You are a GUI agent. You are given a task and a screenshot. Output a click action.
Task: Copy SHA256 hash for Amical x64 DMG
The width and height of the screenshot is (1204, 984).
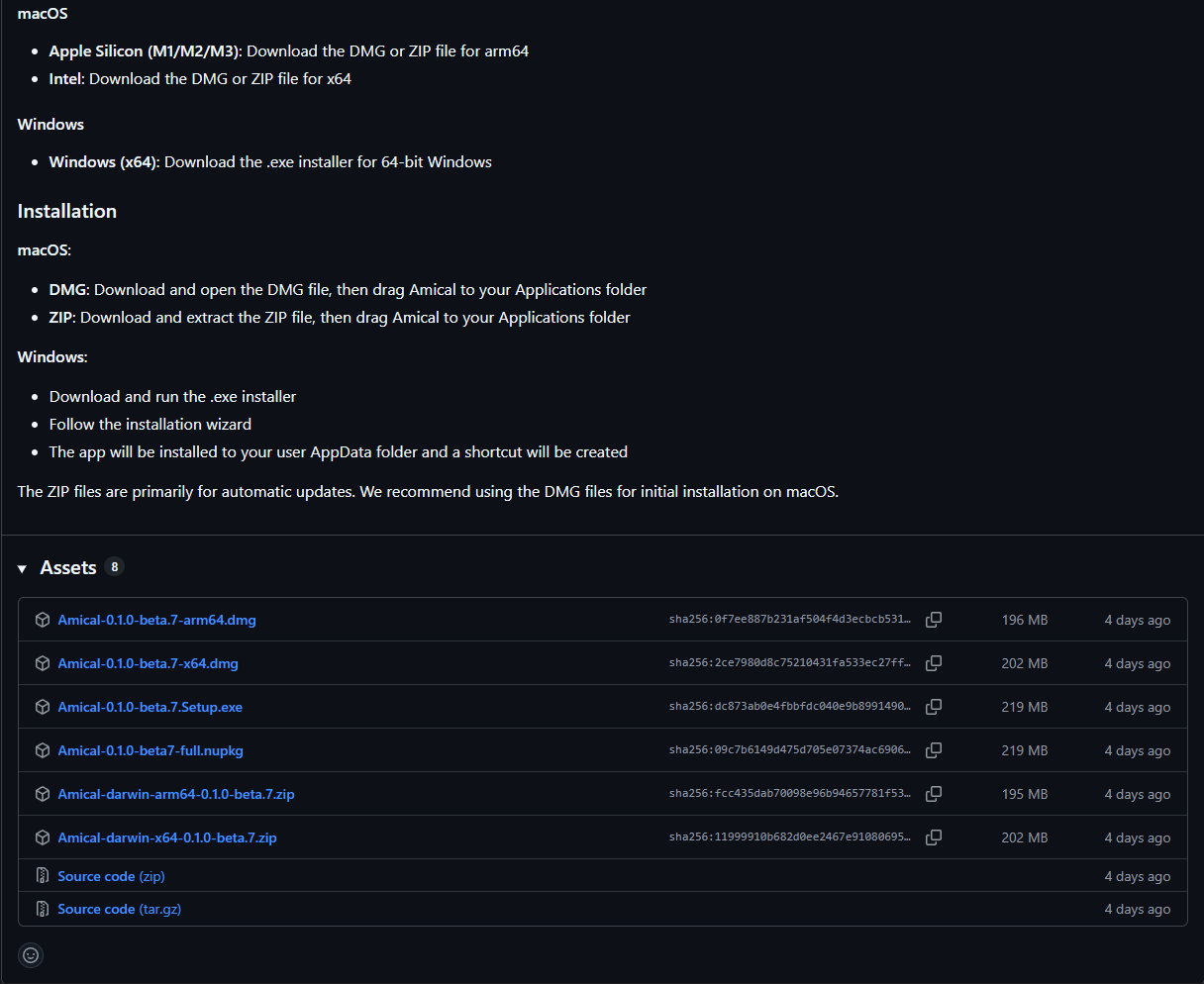[933, 663]
